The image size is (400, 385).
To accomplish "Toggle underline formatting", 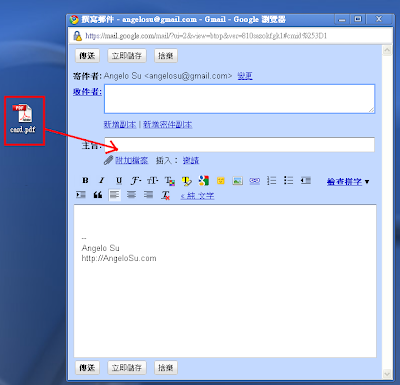I will coord(119,181).
